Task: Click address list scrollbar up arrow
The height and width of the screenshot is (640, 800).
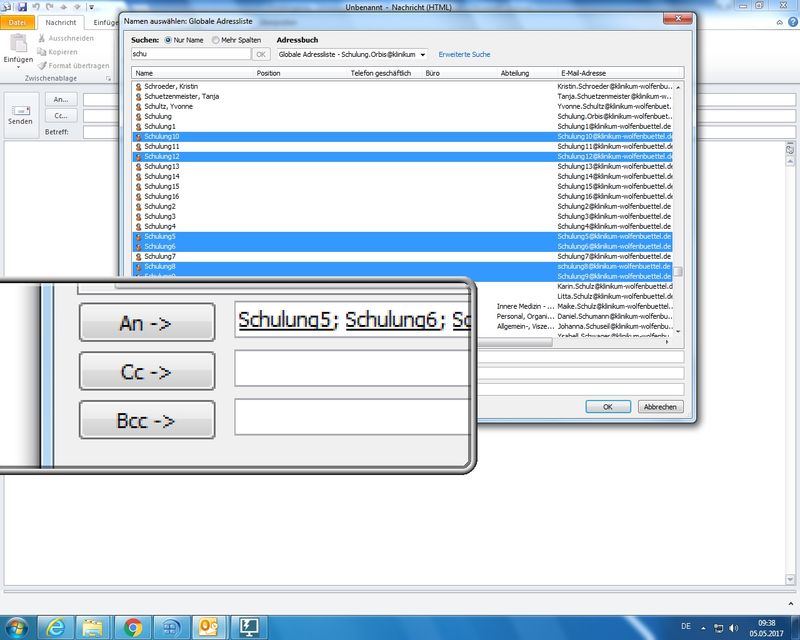Action: tap(678, 88)
